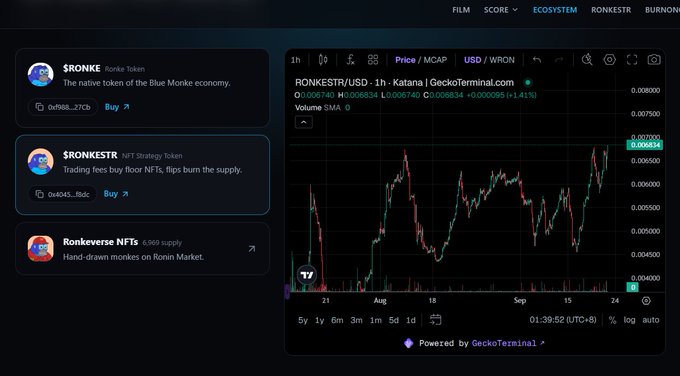This screenshot has width=680, height=376.
Task: Select USD as the quote currency
Action: click(472, 60)
